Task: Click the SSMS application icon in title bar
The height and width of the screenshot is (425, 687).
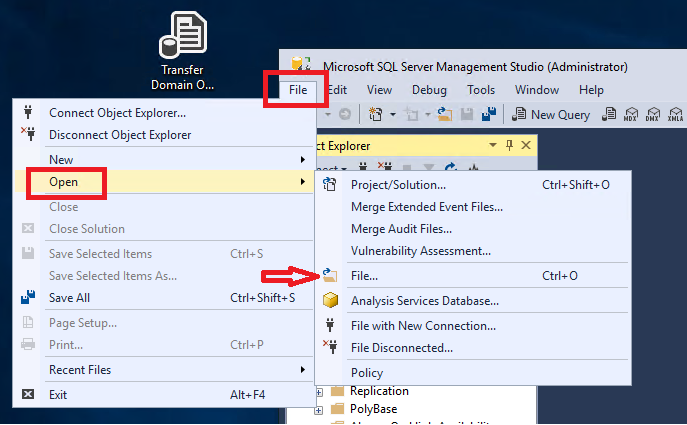Action: [301, 64]
